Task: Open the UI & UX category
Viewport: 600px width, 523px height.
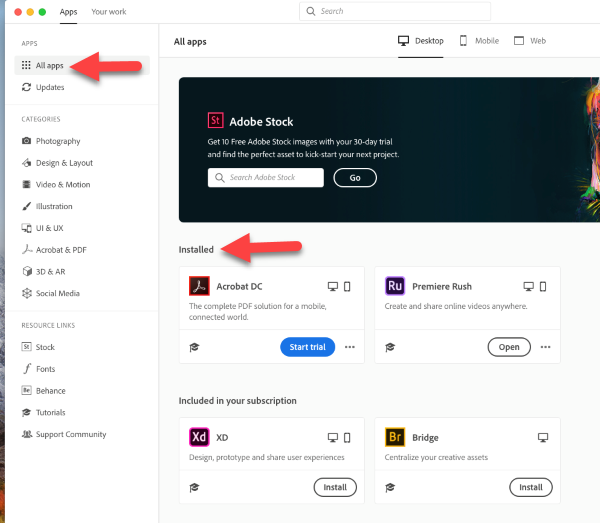Action: (x=49, y=228)
